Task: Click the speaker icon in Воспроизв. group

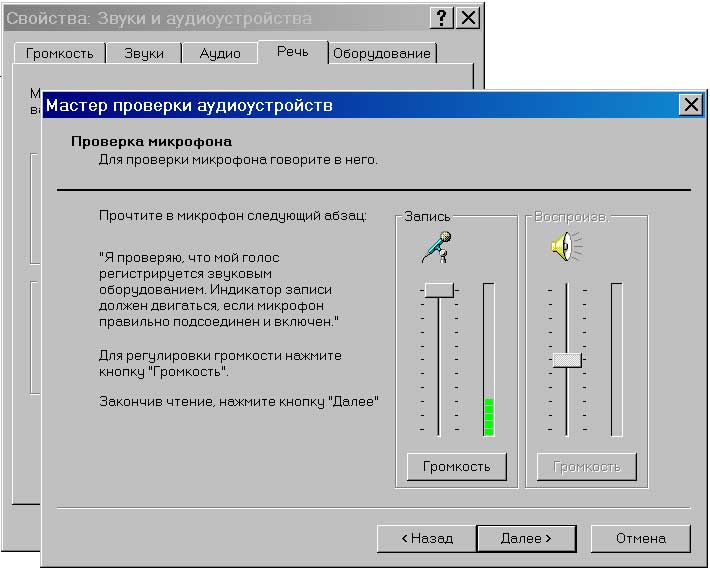Action: click(x=565, y=246)
